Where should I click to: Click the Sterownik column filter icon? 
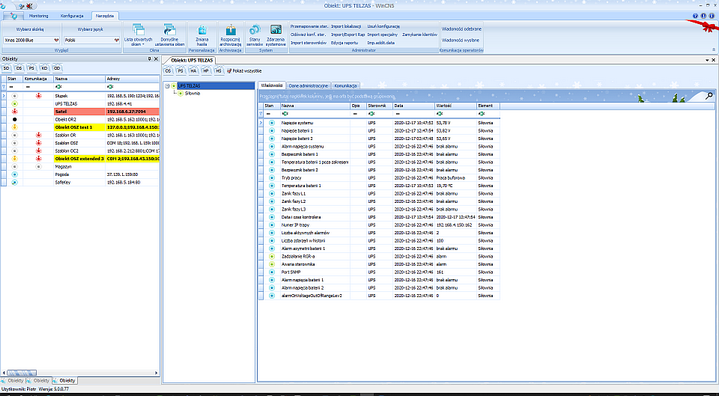(x=371, y=113)
